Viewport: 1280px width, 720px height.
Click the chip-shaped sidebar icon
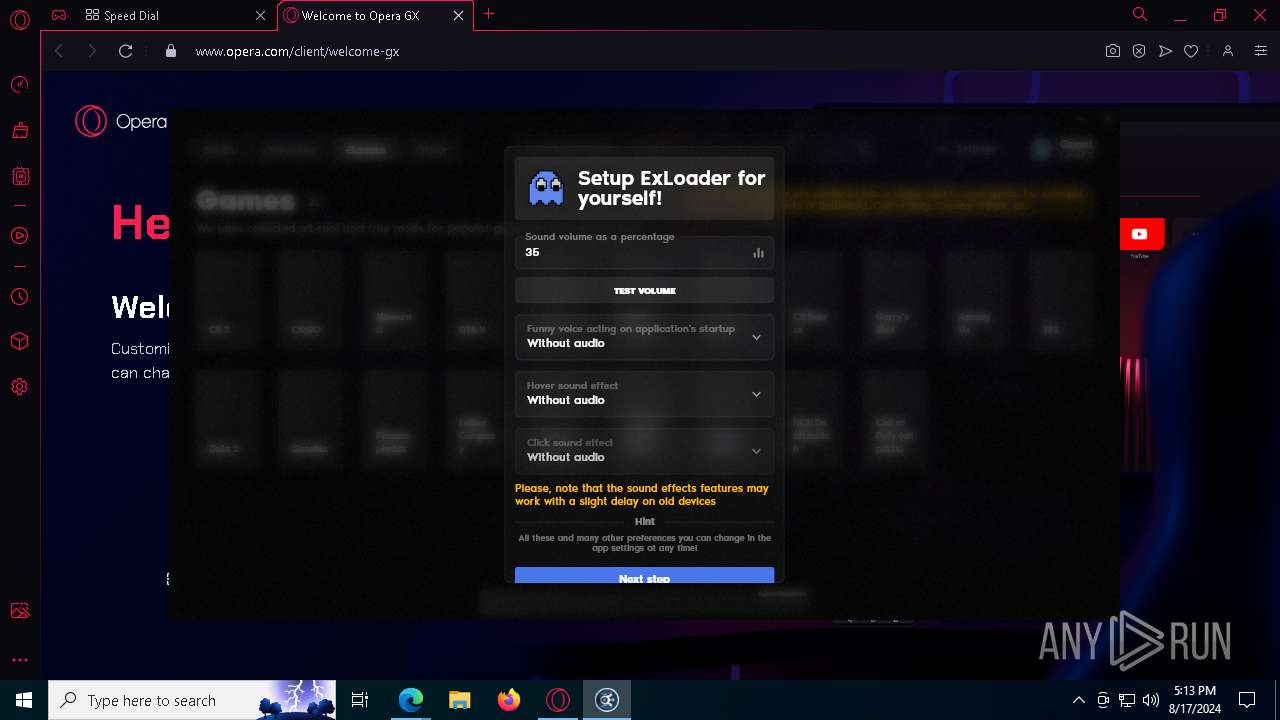click(19, 176)
